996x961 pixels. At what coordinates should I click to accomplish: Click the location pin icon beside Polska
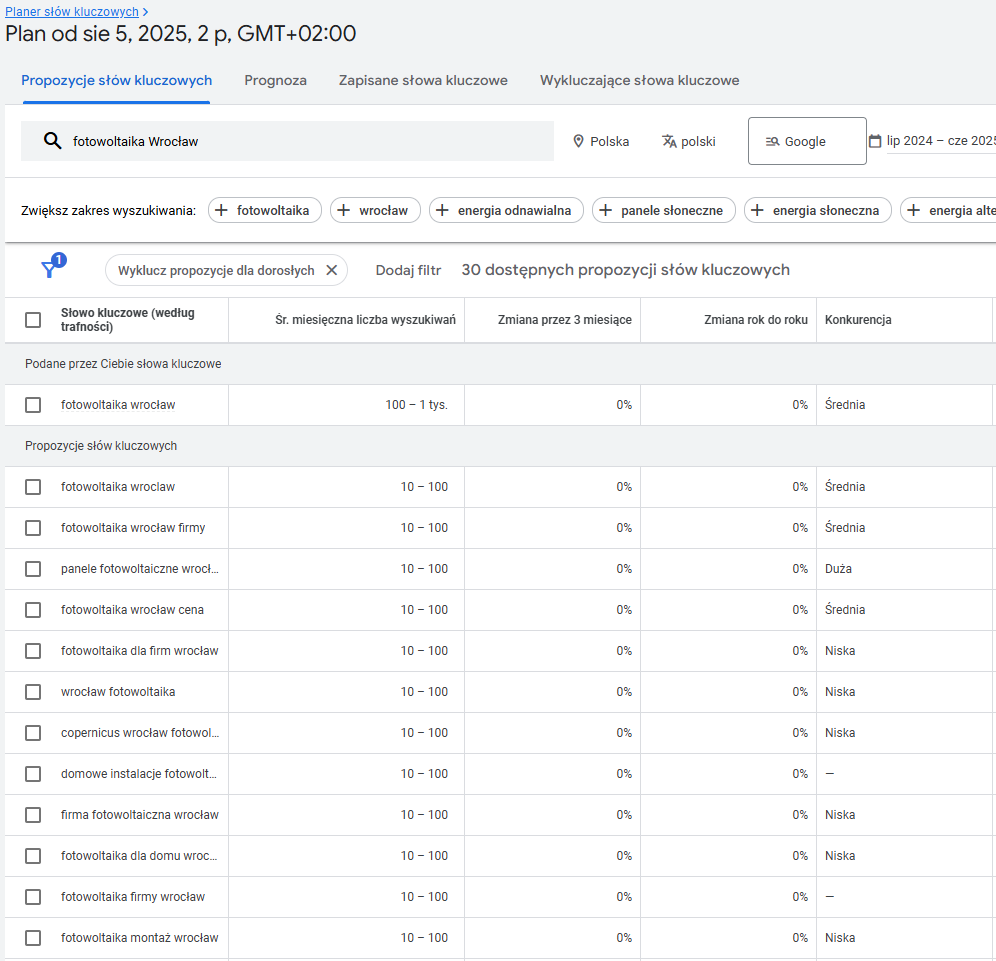[578, 141]
